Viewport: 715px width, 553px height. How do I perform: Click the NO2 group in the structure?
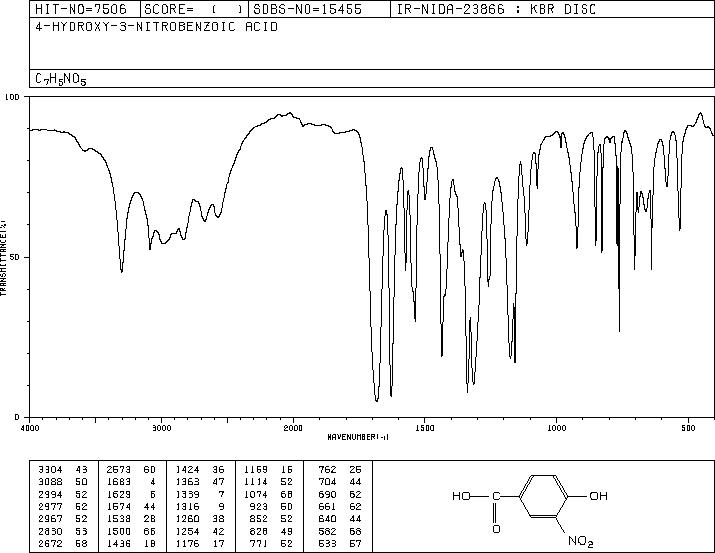point(580,542)
